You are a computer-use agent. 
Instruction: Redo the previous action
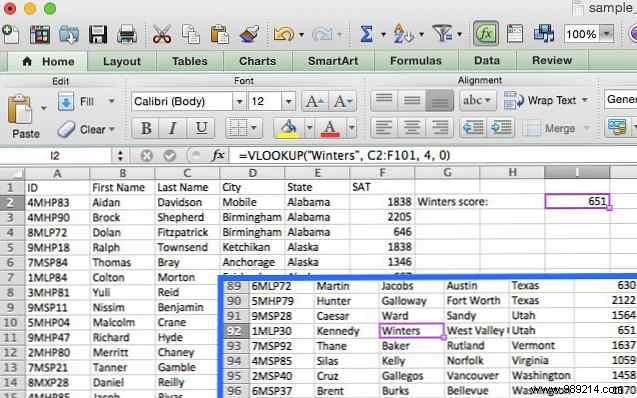pyautogui.click(x=322, y=35)
